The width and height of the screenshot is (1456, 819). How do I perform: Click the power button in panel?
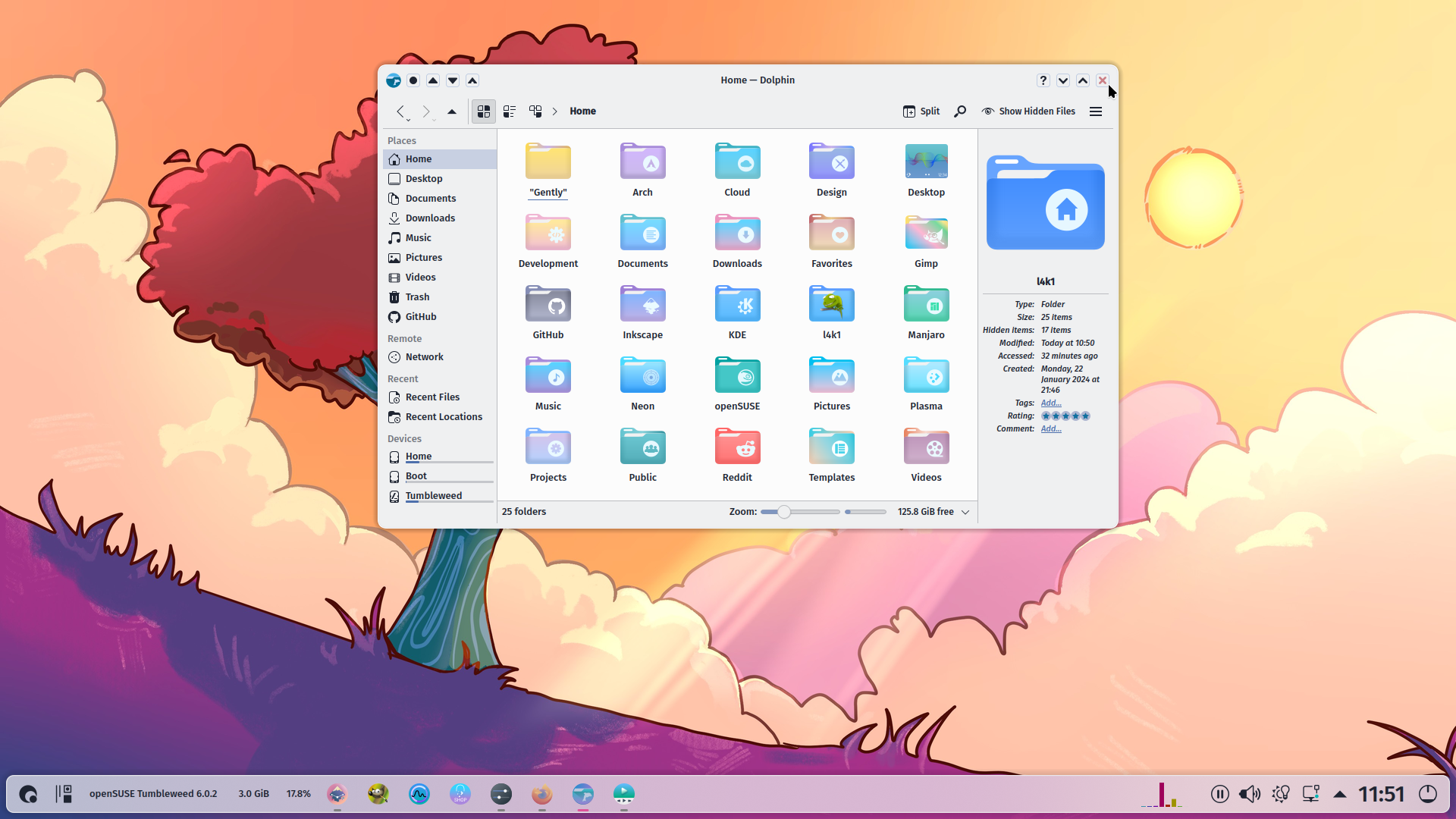coord(1428,794)
